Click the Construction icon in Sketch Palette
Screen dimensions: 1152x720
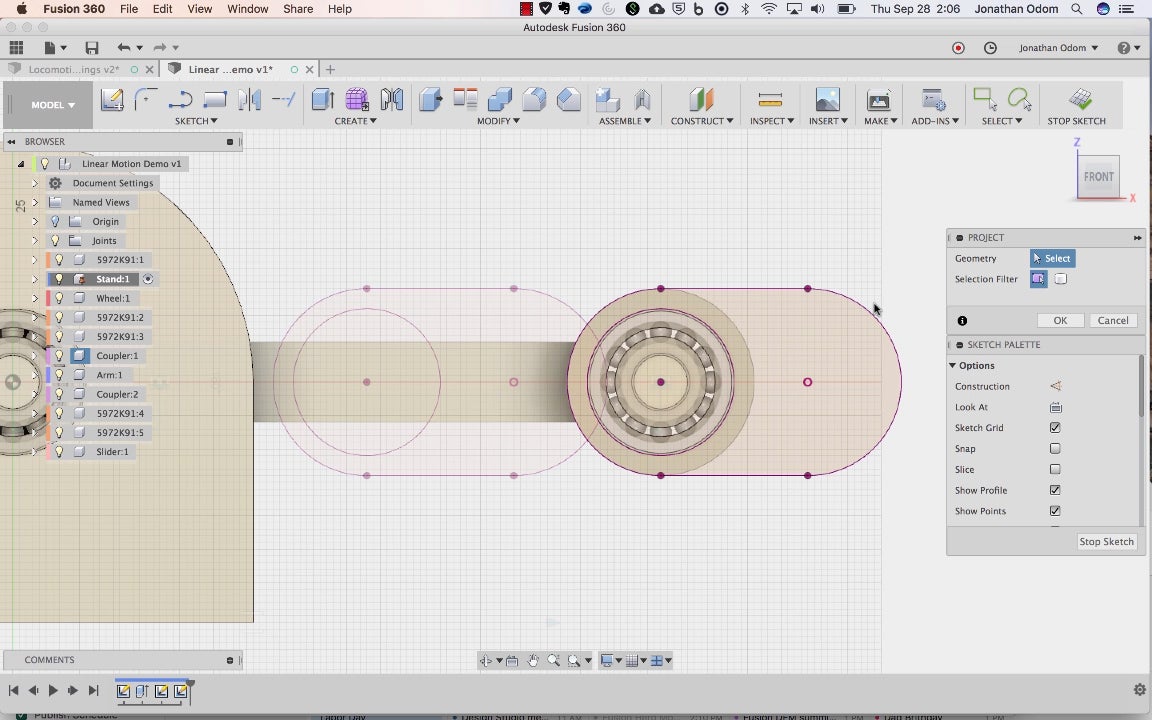pos(1055,386)
